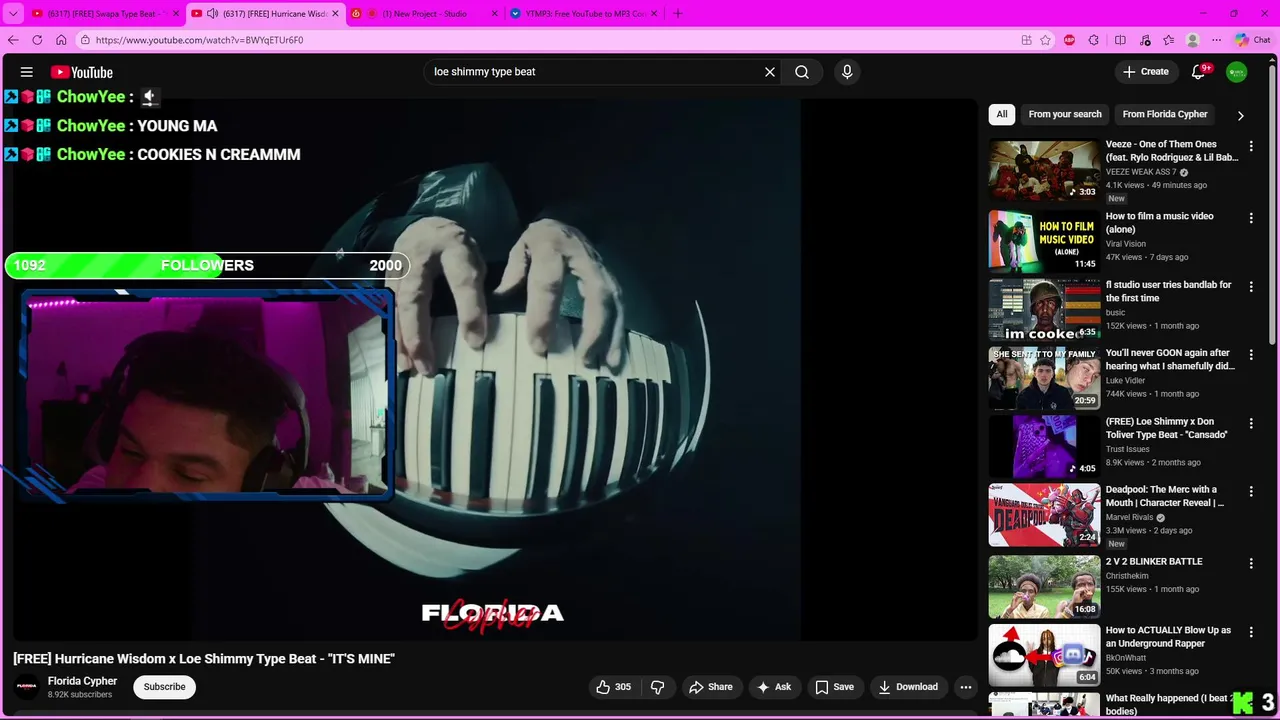This screenshot has width=1280, height=720.
Task: Open the Copilot Chat button
Action: pos(1253,40)
